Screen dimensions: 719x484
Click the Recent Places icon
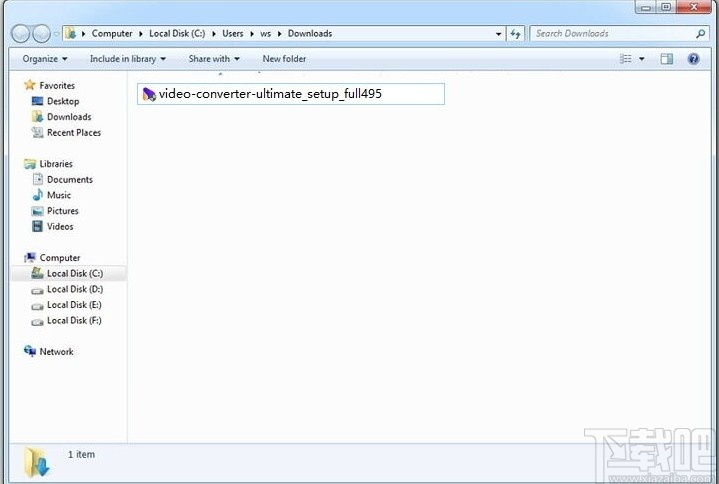[x=37, y=132]
